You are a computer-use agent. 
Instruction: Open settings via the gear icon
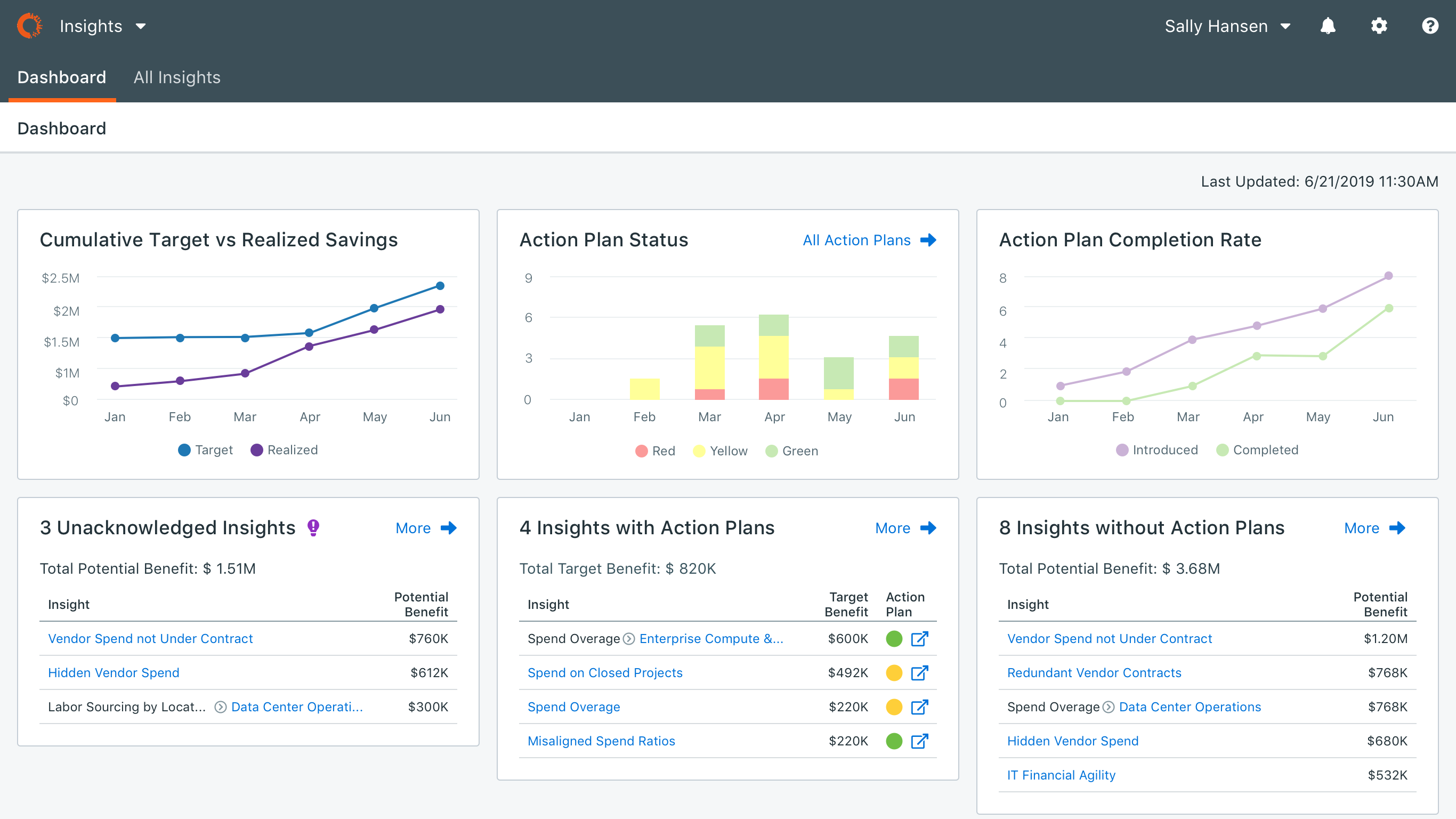(x=1379, y=26)
